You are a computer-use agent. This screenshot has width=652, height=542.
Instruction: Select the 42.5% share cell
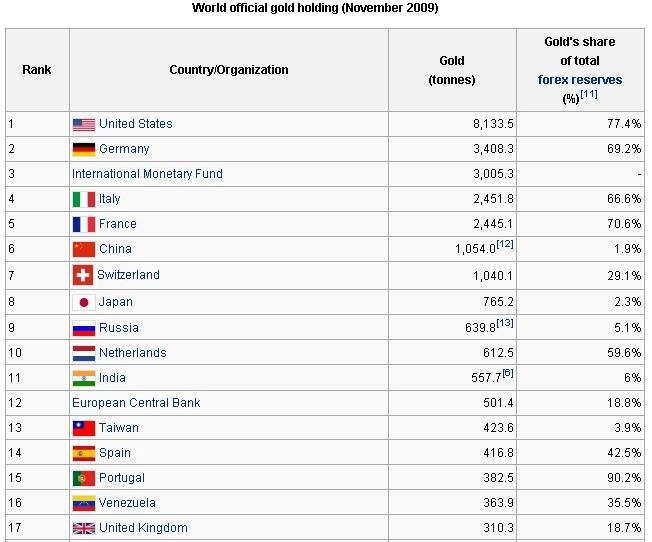click(580, 453)
